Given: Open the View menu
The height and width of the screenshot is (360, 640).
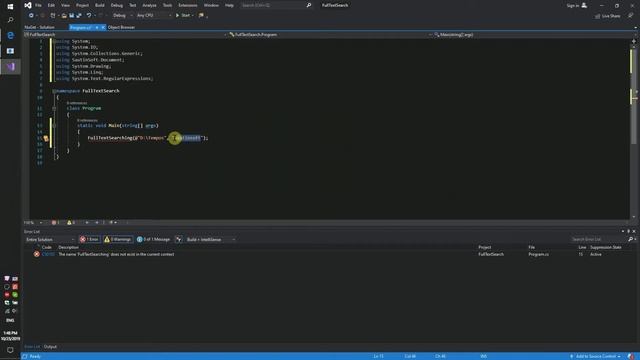Looking at the screenshot, I should click(x=65, y=5).
